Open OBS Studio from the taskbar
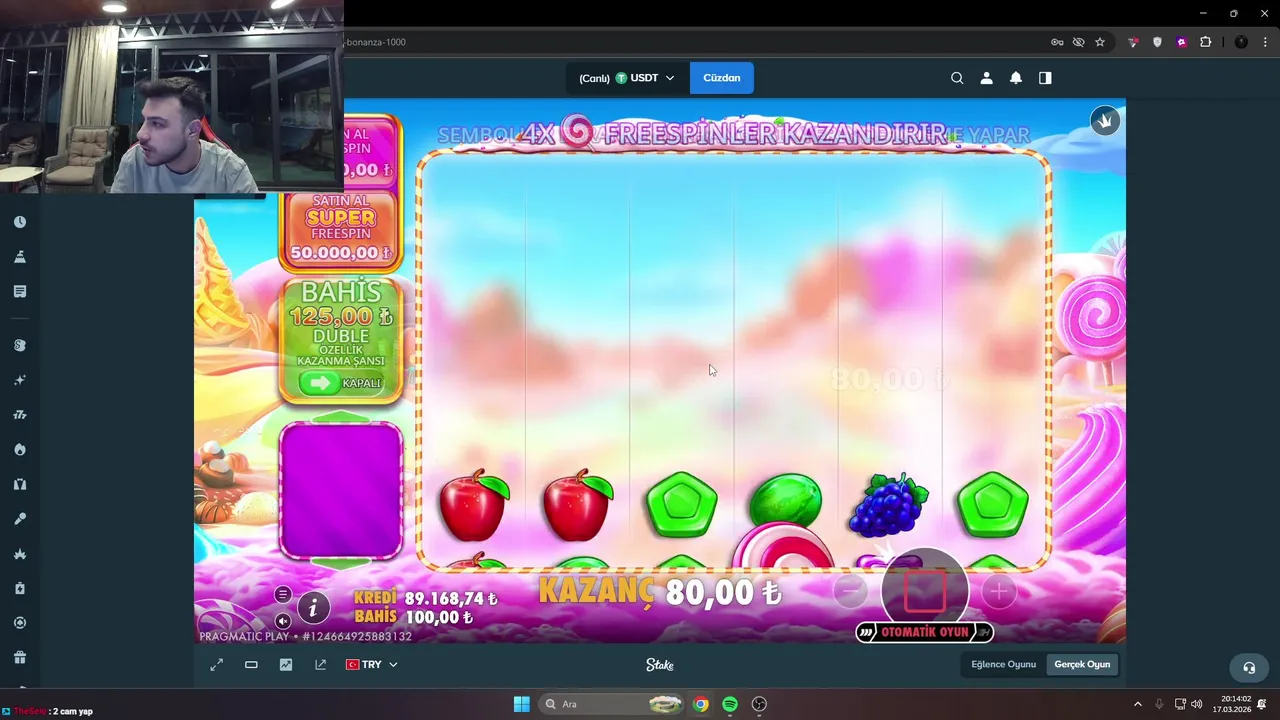 (x=759, y=704)
